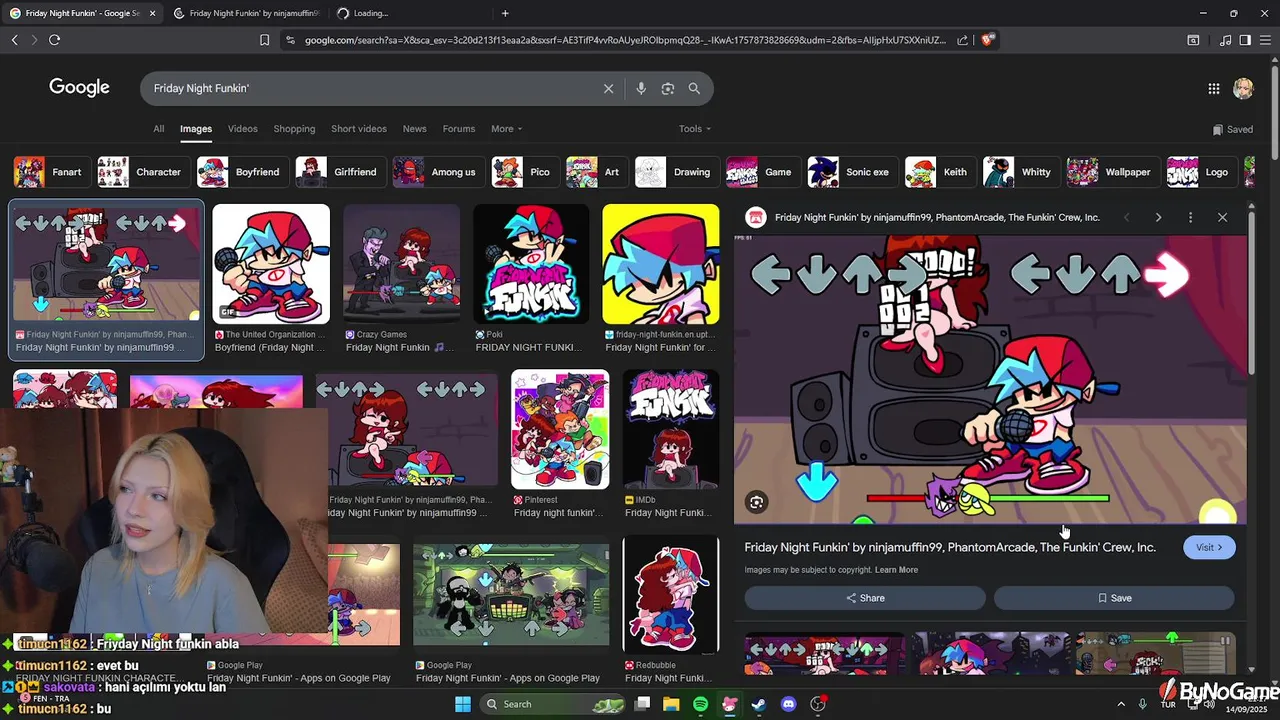The image size is (1280, 720).
Task: Open the Learn More copyright link
Action: click(x=896, y=570)
